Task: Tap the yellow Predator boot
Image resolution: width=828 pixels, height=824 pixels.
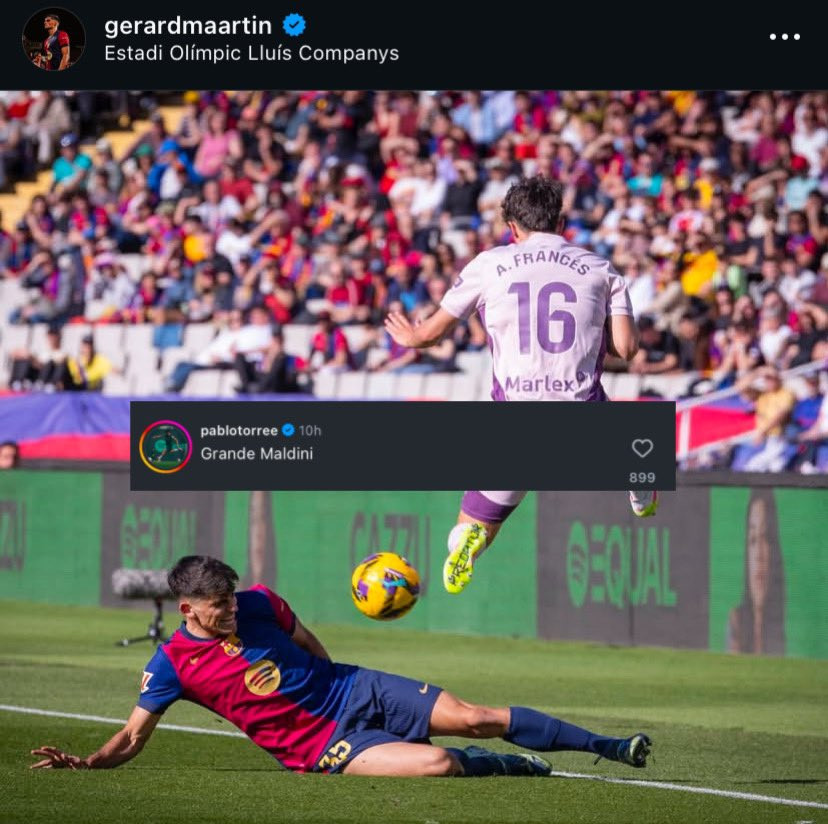Action: click(465, 558)
